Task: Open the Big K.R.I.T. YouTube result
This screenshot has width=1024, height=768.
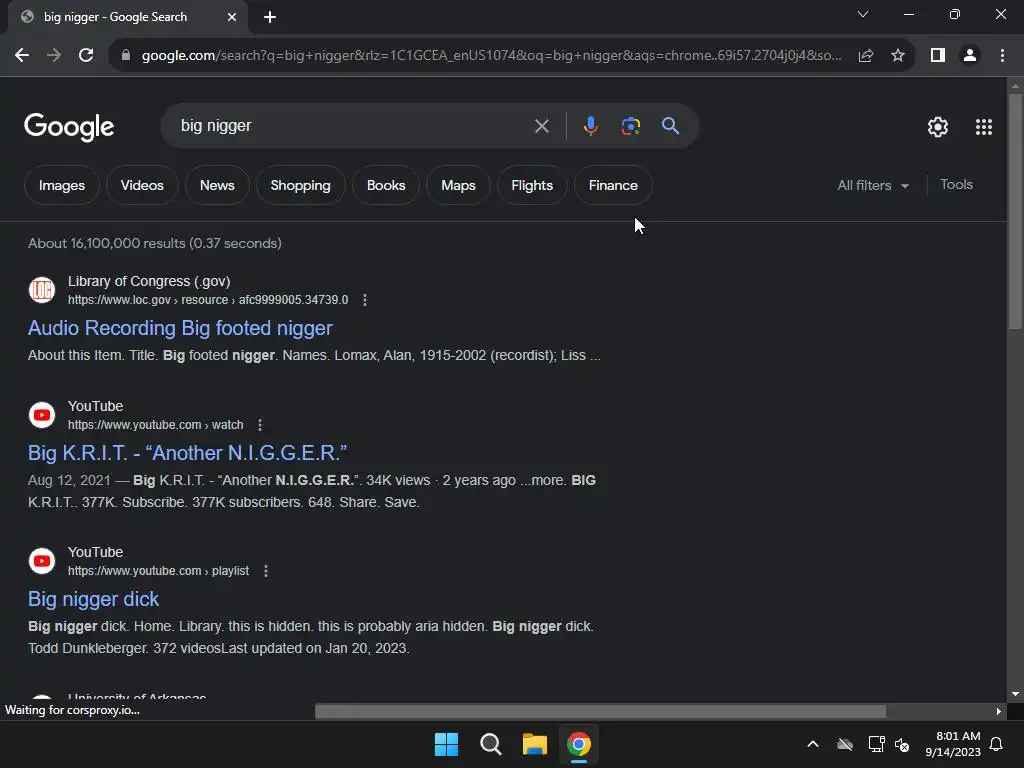Action: click(x=187, y=453)
